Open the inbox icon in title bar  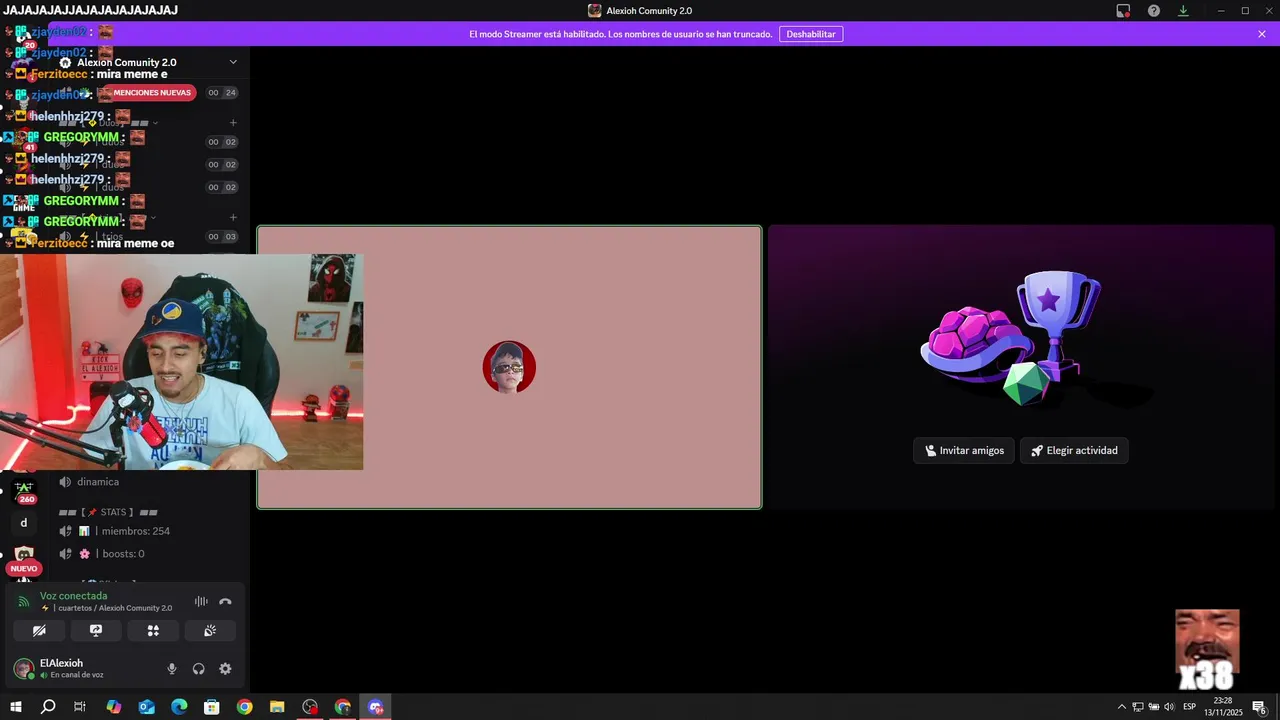1123,11
